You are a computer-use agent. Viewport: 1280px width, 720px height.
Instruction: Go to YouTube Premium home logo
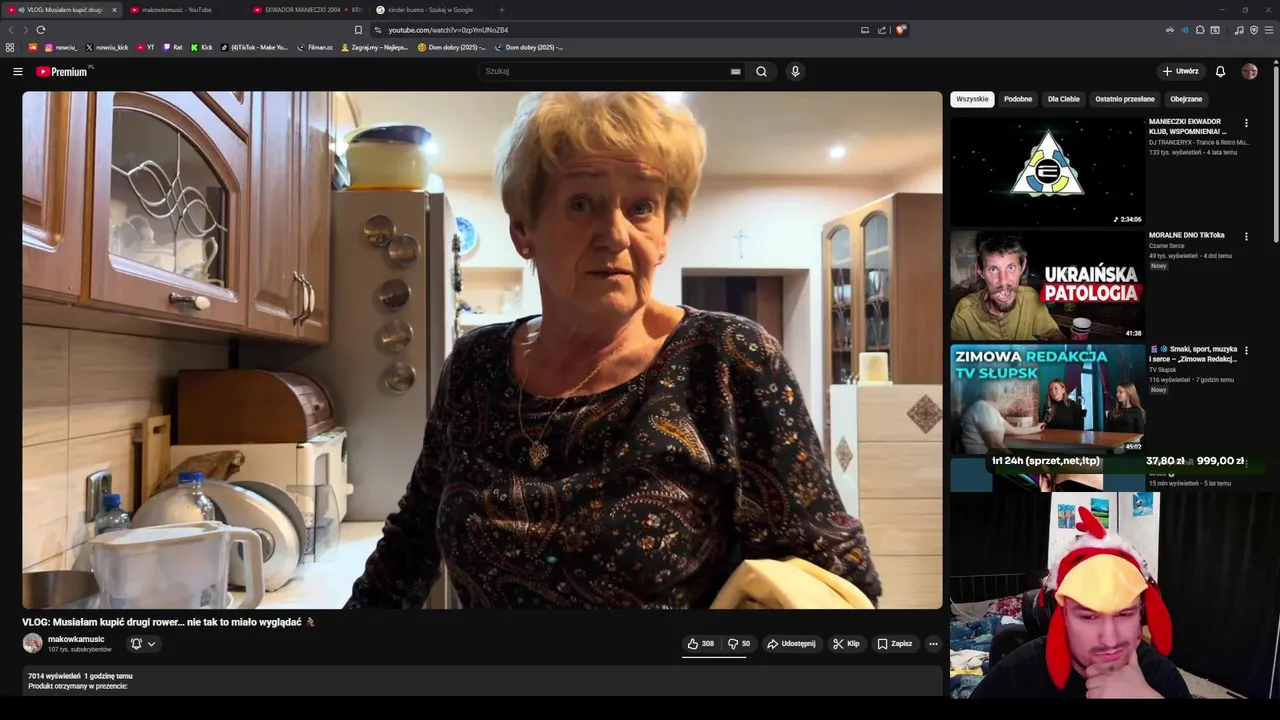[x=64, y=71]
